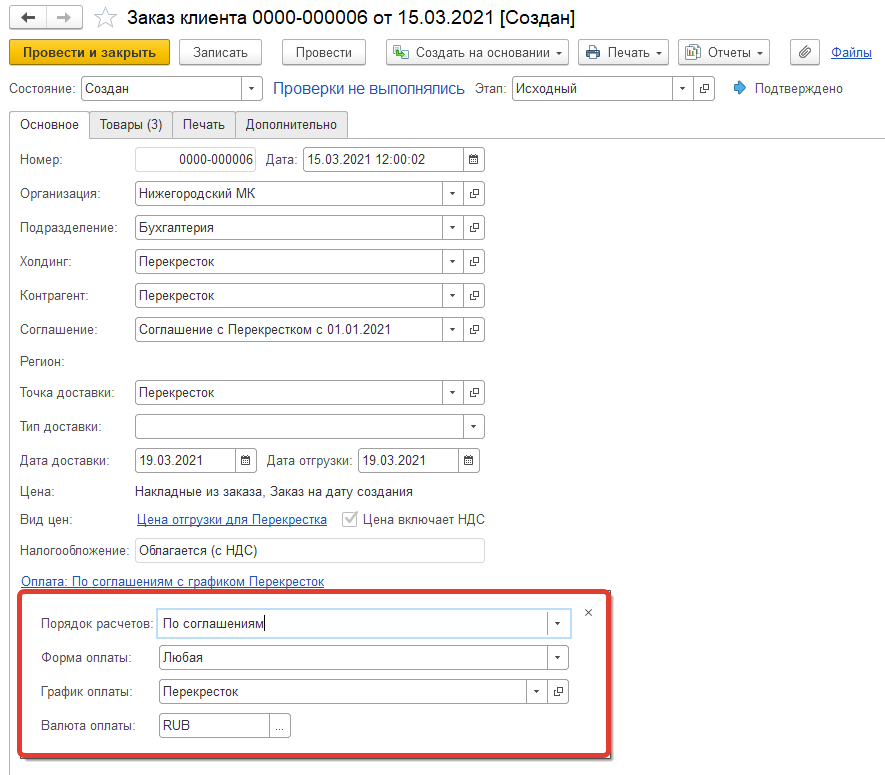Open the Тип доставки dropdown list
Image resolution: width=885 pixels, height=775 pixels.
(x=474, y=427)
